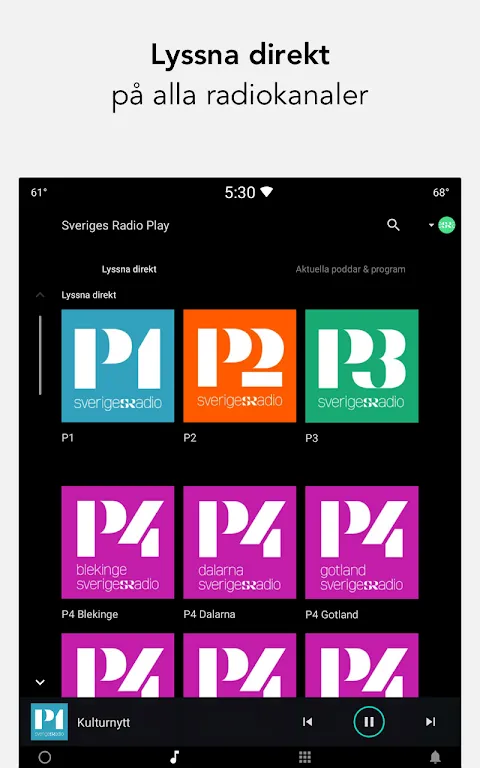Open the search magnifier icon
The width and height of the screenshot is (480, 768).
point(393,225)
